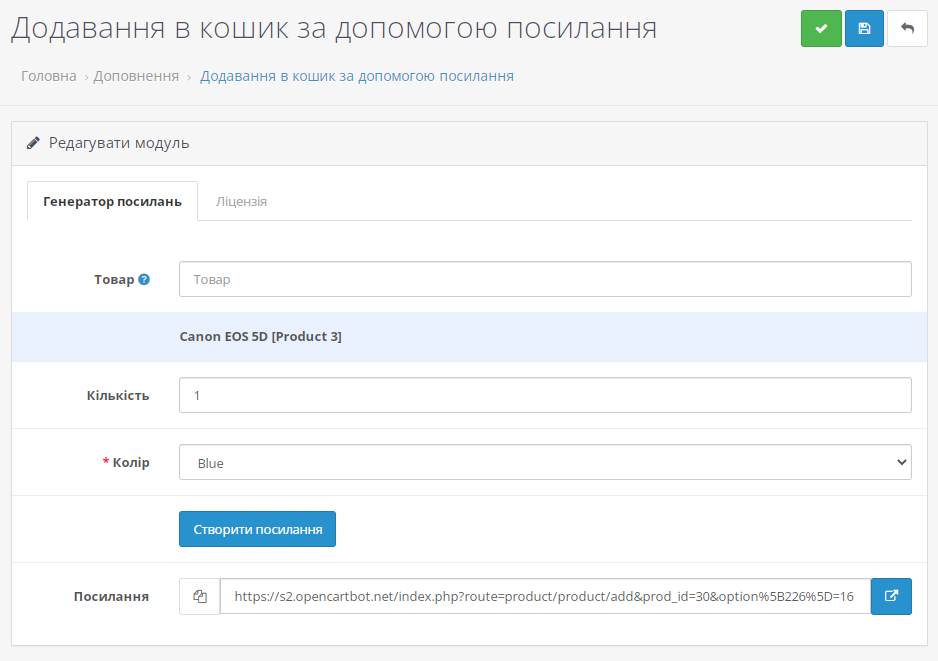Click the Посилання field label

pyautogui.click(x=111, y=596)
